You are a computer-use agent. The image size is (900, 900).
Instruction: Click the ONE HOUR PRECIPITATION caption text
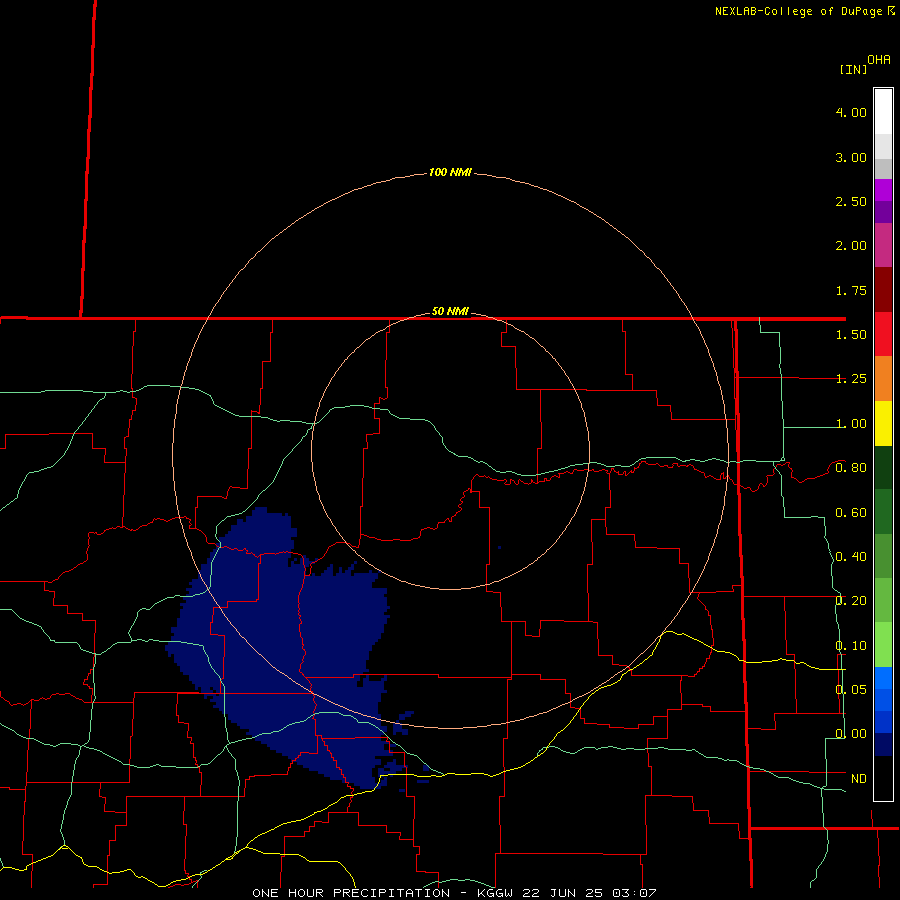tap(351, 893)
